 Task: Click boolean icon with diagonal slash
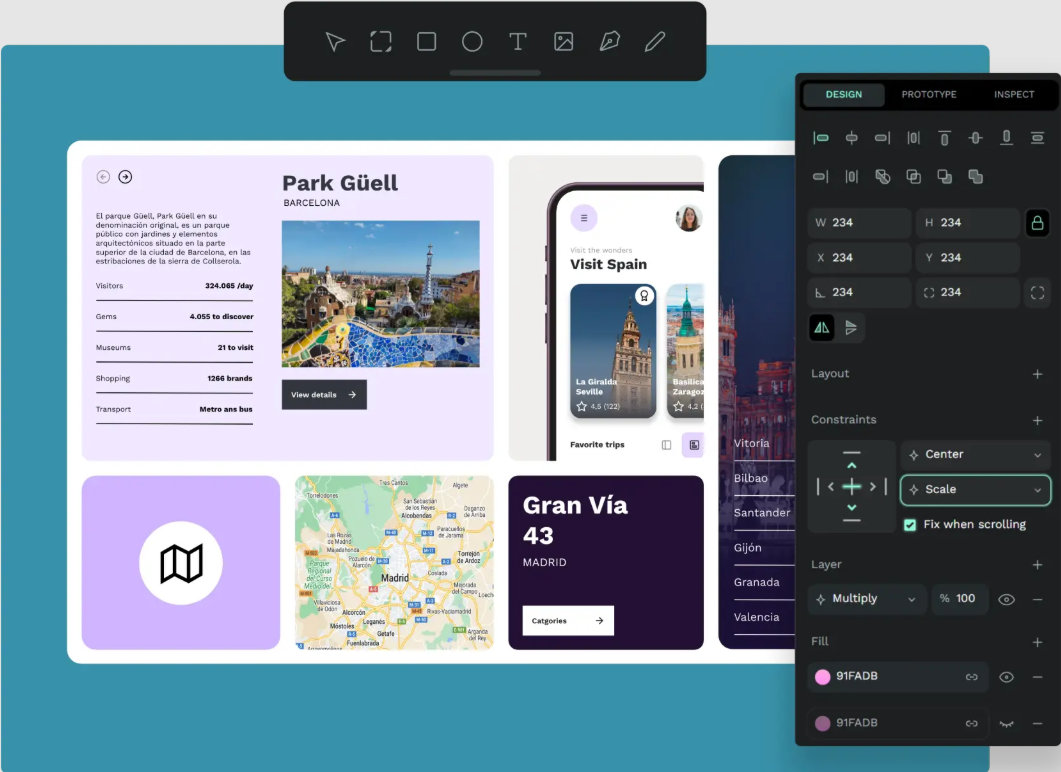[x=882, y=177]
